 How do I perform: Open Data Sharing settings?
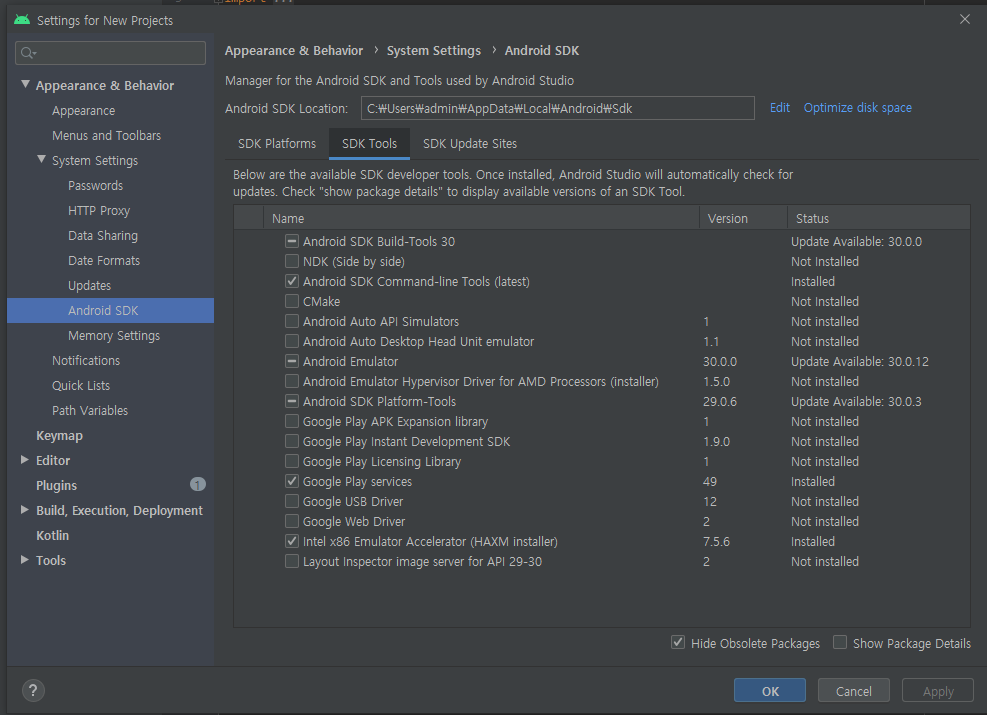click(x=103, y=235)
